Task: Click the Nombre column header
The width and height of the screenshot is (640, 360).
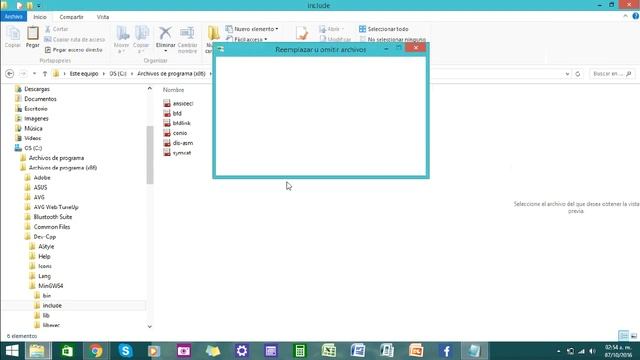Action: point(173,90)
